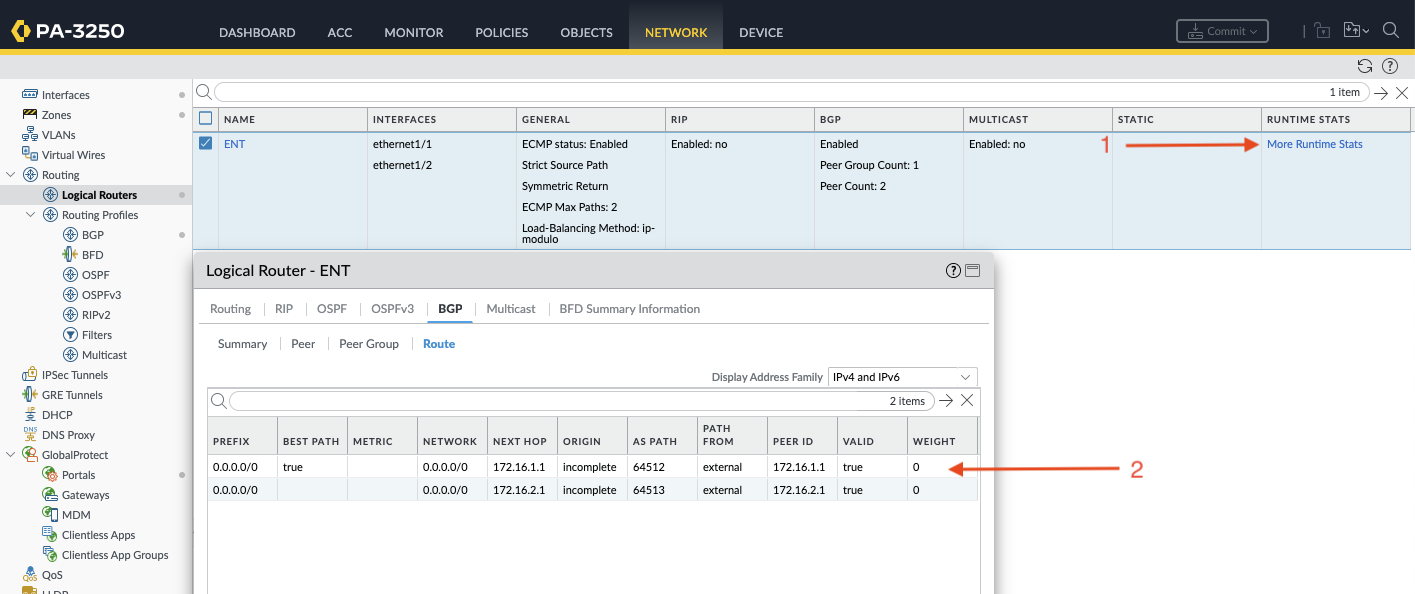Click the IPSec Tunnels sidebar icon
The image size is (1415, 594).
click(x=30, y=375)
